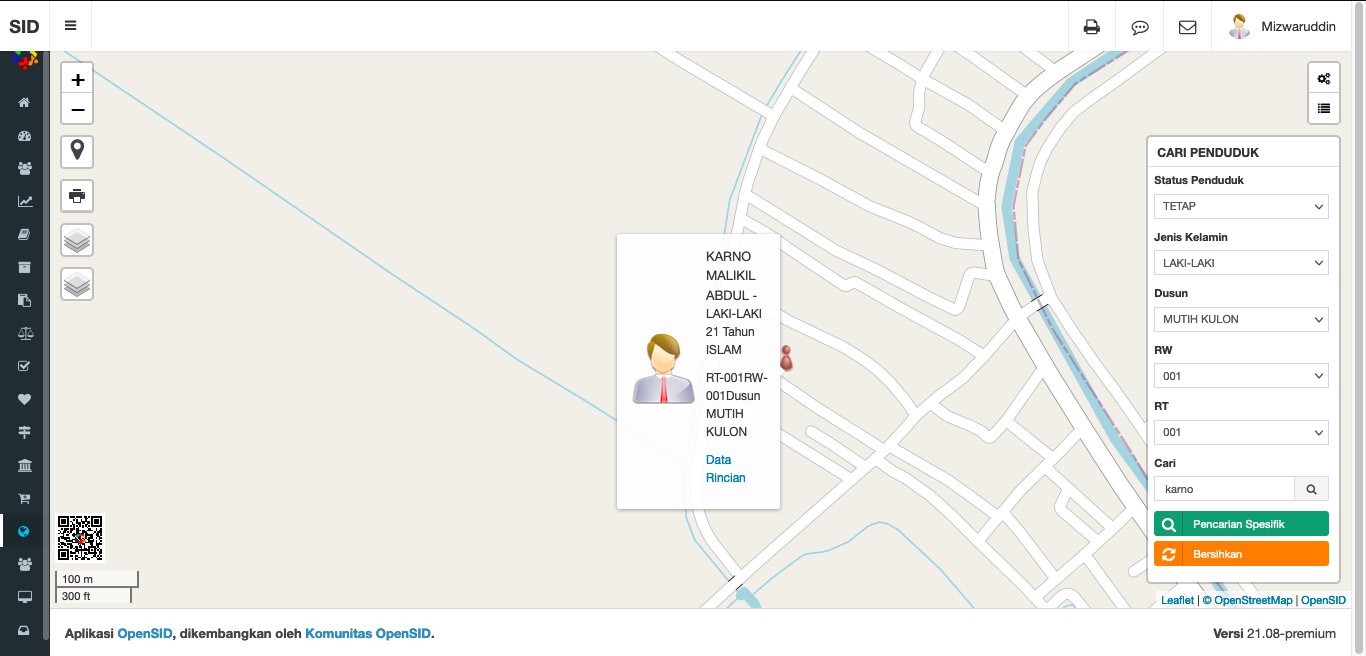Click the Pencarian Spesifik button
Screen dimensions: 1366x656
click(1241, 524)
